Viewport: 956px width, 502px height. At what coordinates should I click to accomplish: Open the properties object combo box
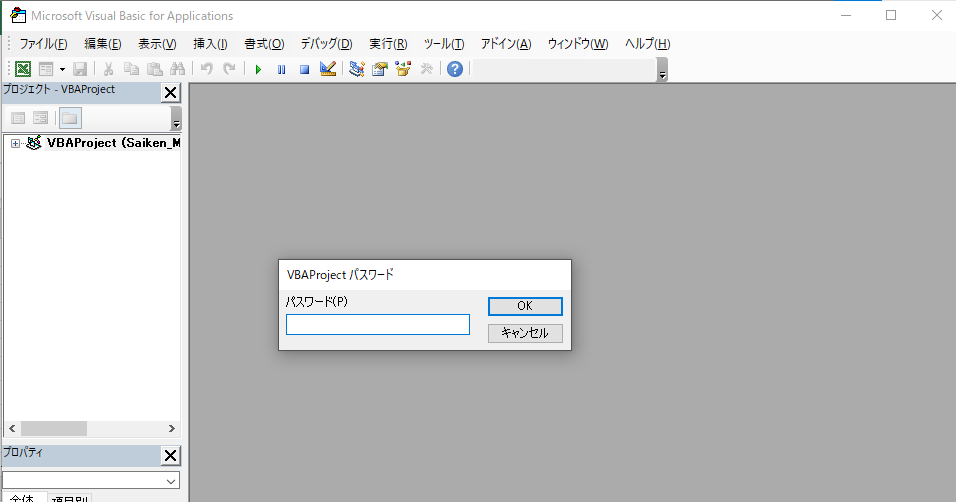[91, 481]
